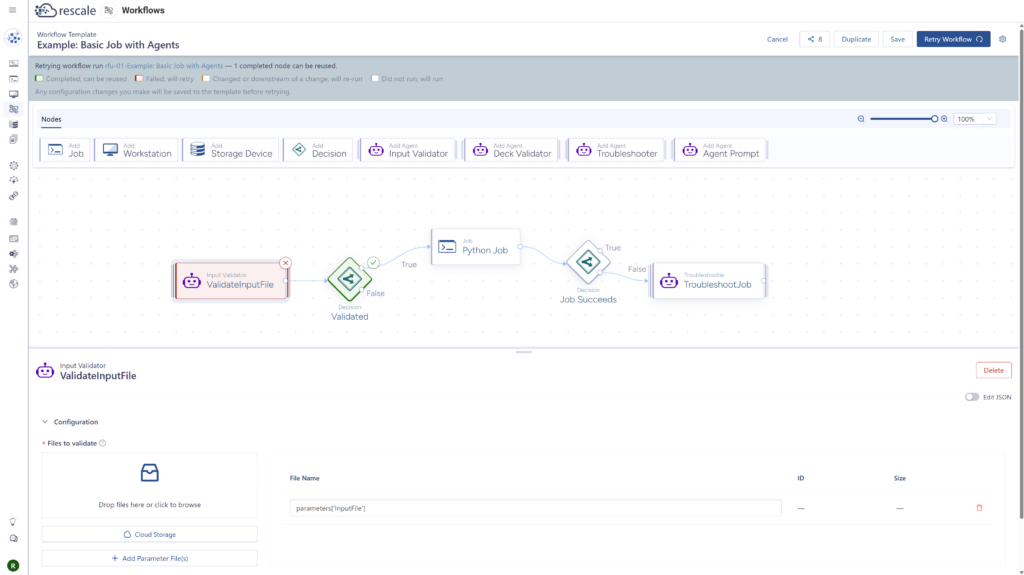Viewport: 1024px width, 575px height.
Task: Click the green check badge on Validated decision
Action: click(x=373, y=263)
